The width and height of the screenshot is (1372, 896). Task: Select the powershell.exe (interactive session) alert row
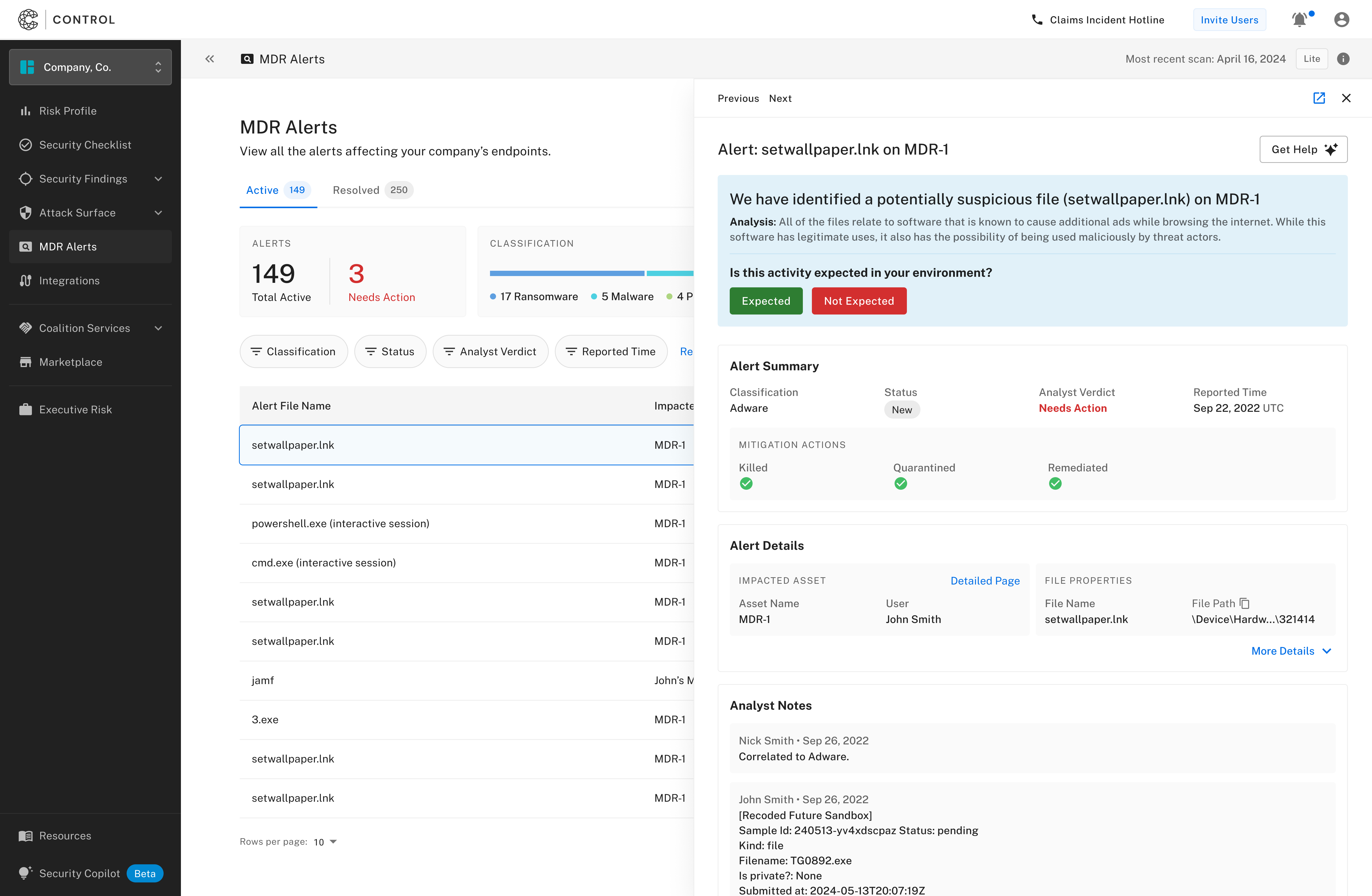(x=467, y=523)
